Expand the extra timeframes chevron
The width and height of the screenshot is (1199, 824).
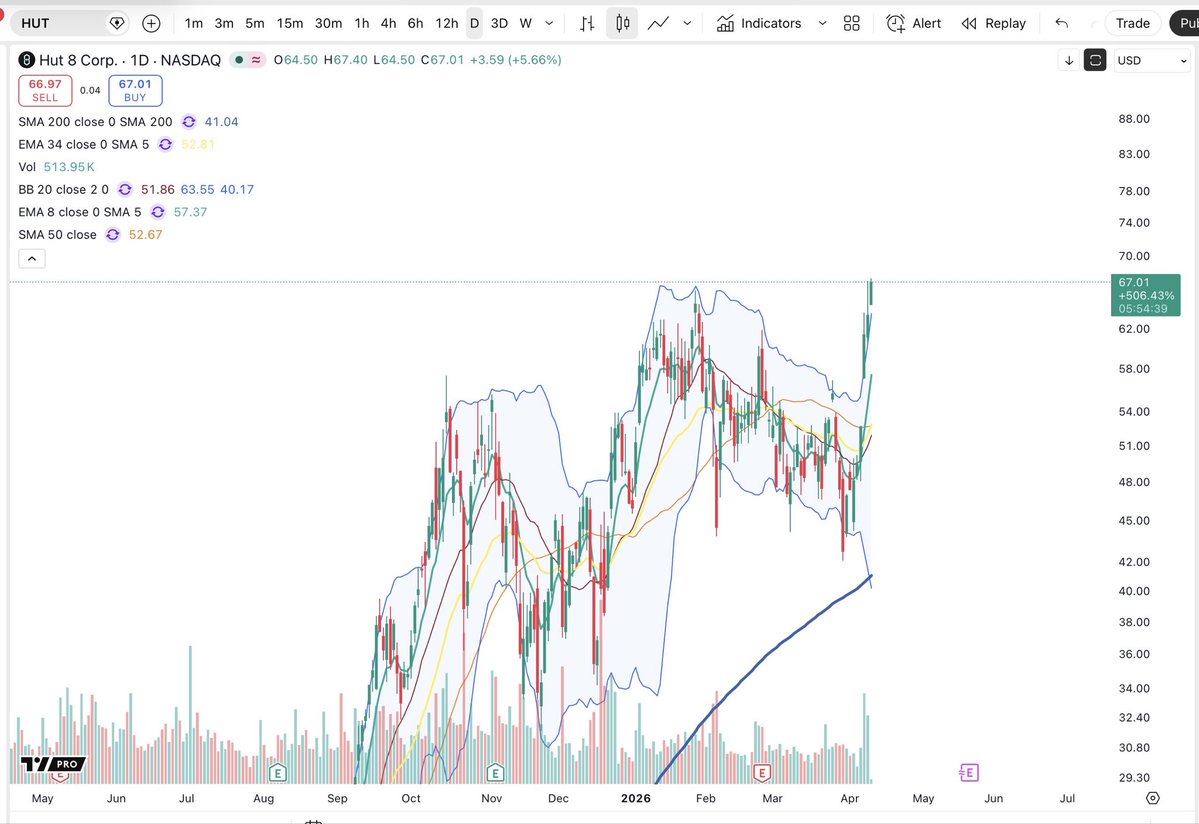tap(546, 22)
